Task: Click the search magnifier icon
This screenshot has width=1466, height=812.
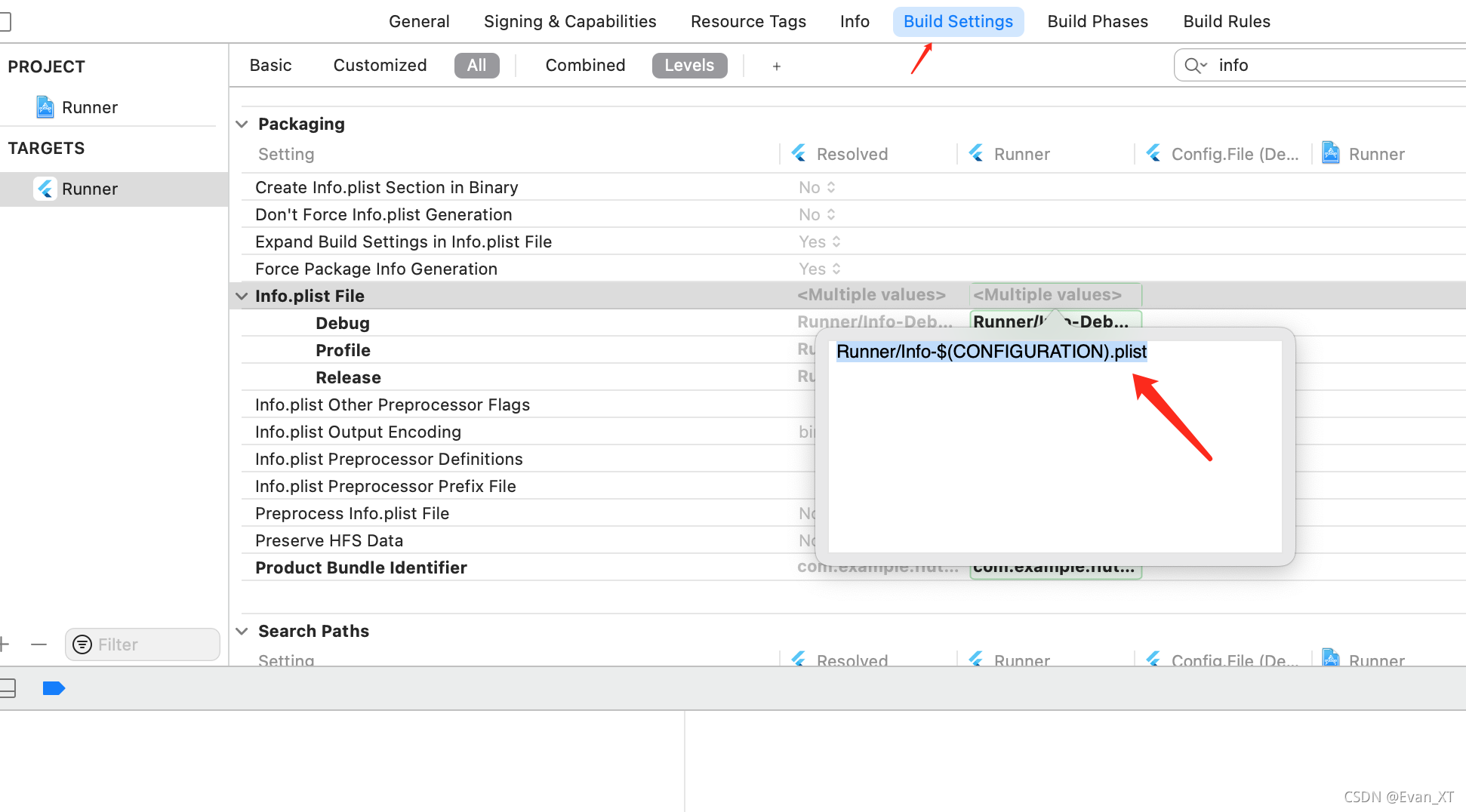Action: pos(1195,66)
